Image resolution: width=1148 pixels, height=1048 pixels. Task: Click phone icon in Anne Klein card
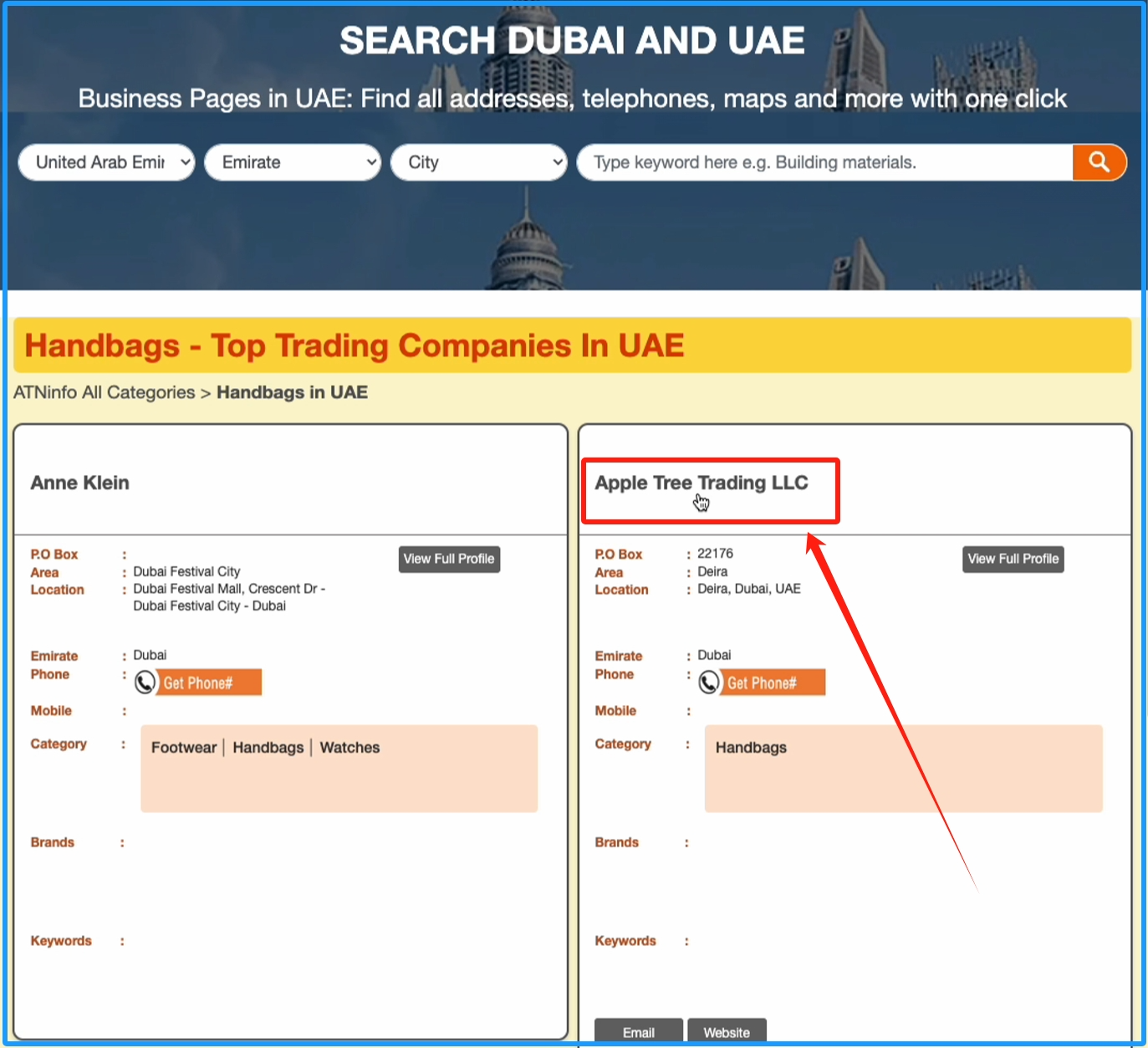145,682
